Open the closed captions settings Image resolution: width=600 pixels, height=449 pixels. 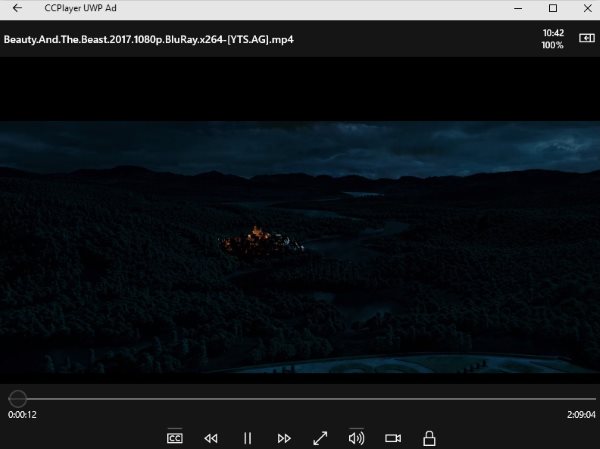pos(174,438)
